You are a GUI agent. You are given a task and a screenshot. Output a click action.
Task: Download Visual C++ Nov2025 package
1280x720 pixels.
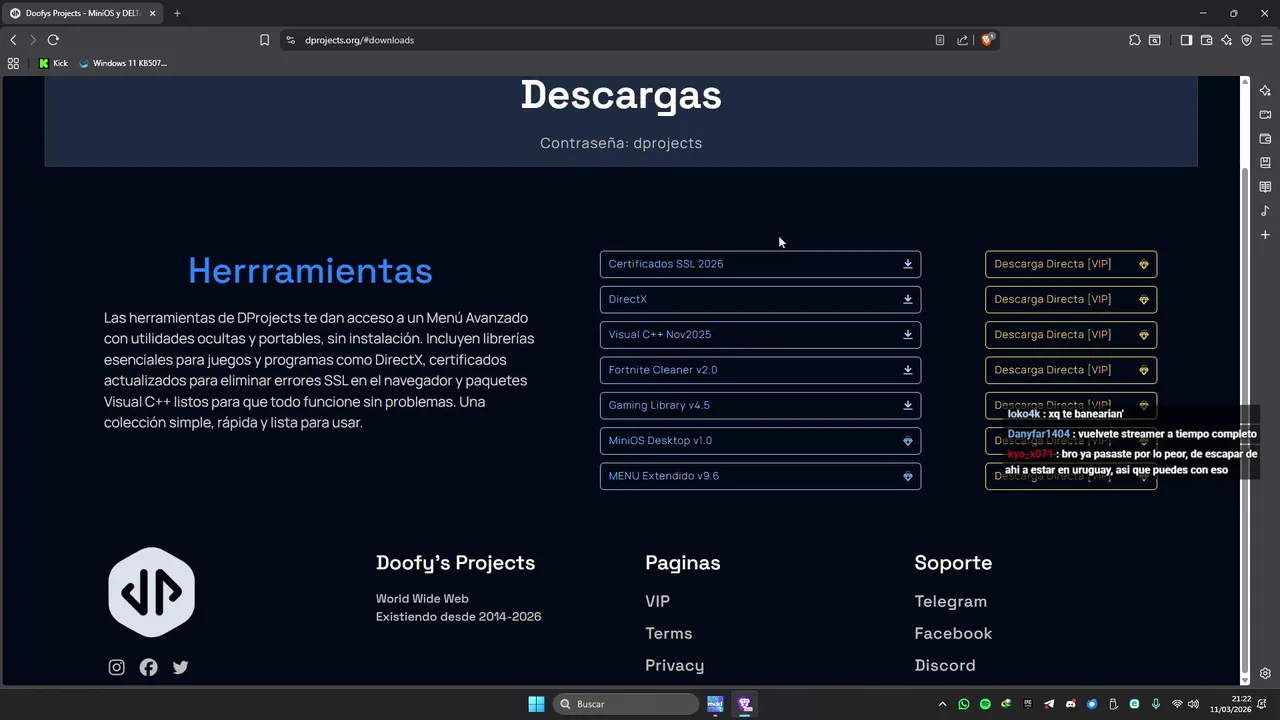tap(760, 335)
